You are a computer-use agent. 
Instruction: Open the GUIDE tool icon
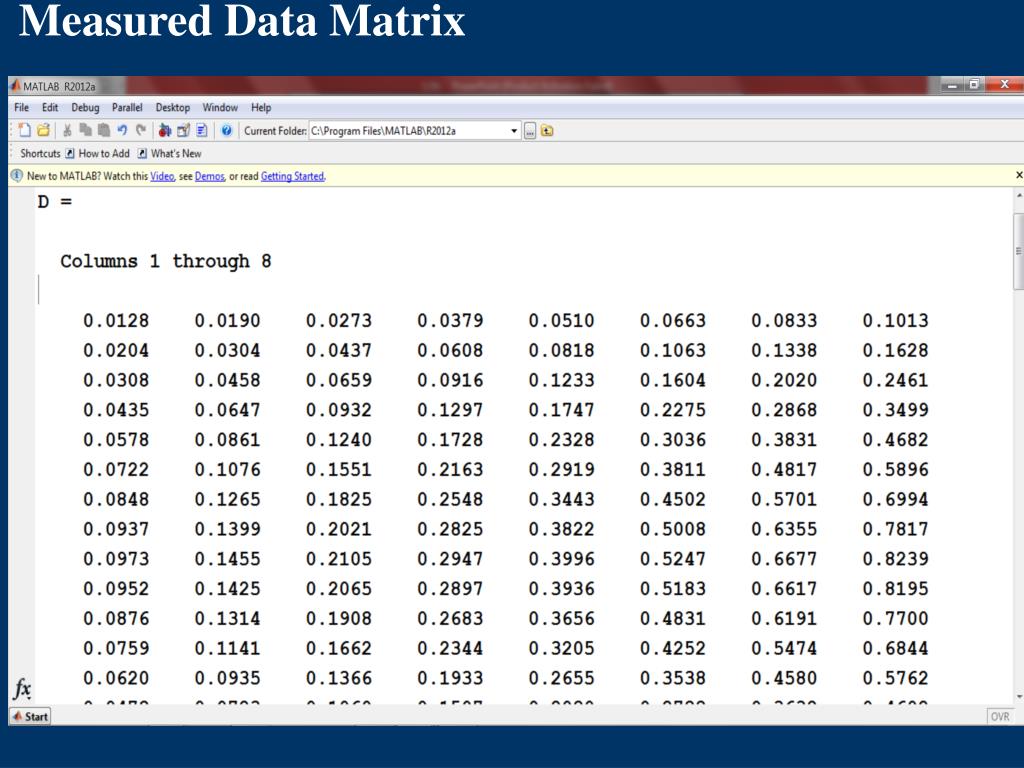tap(184, 131)
